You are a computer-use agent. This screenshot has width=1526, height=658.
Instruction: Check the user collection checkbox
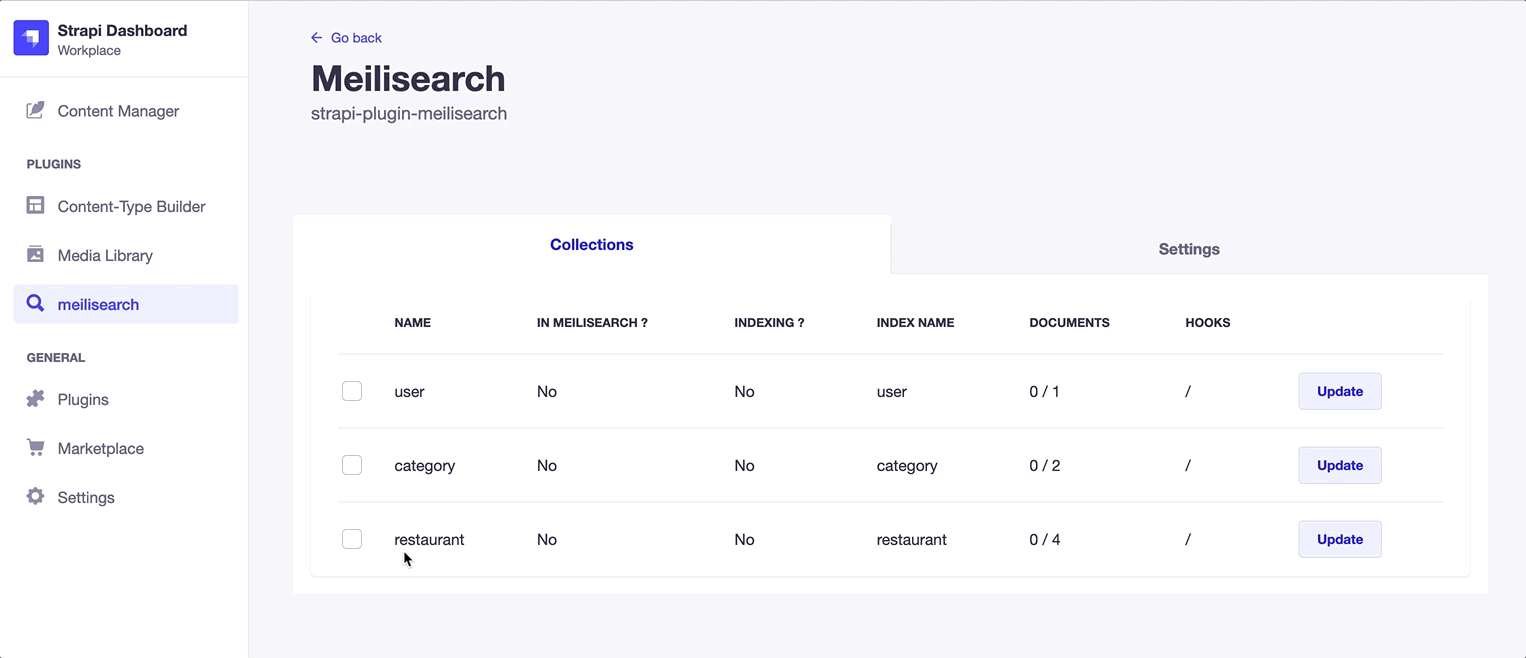[x=352, y=391]
